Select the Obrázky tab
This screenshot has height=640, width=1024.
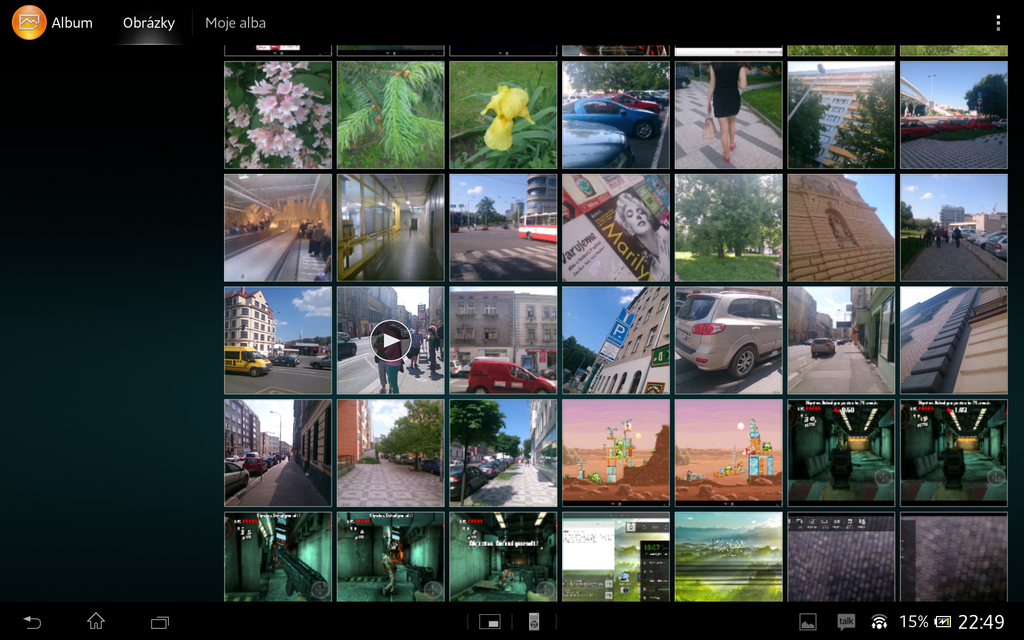pyautogui.click(x=150, y=21)
